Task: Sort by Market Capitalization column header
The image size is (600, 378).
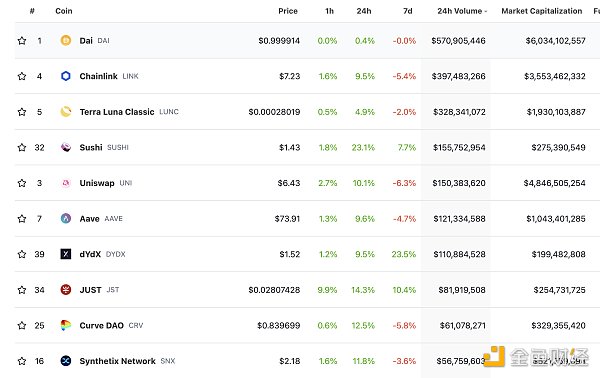Action: 542,11
